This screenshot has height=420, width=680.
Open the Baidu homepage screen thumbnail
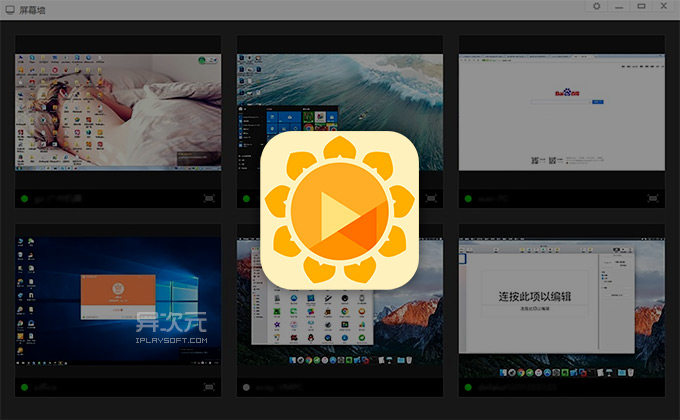pyautogui.click(x=563, y=110)
